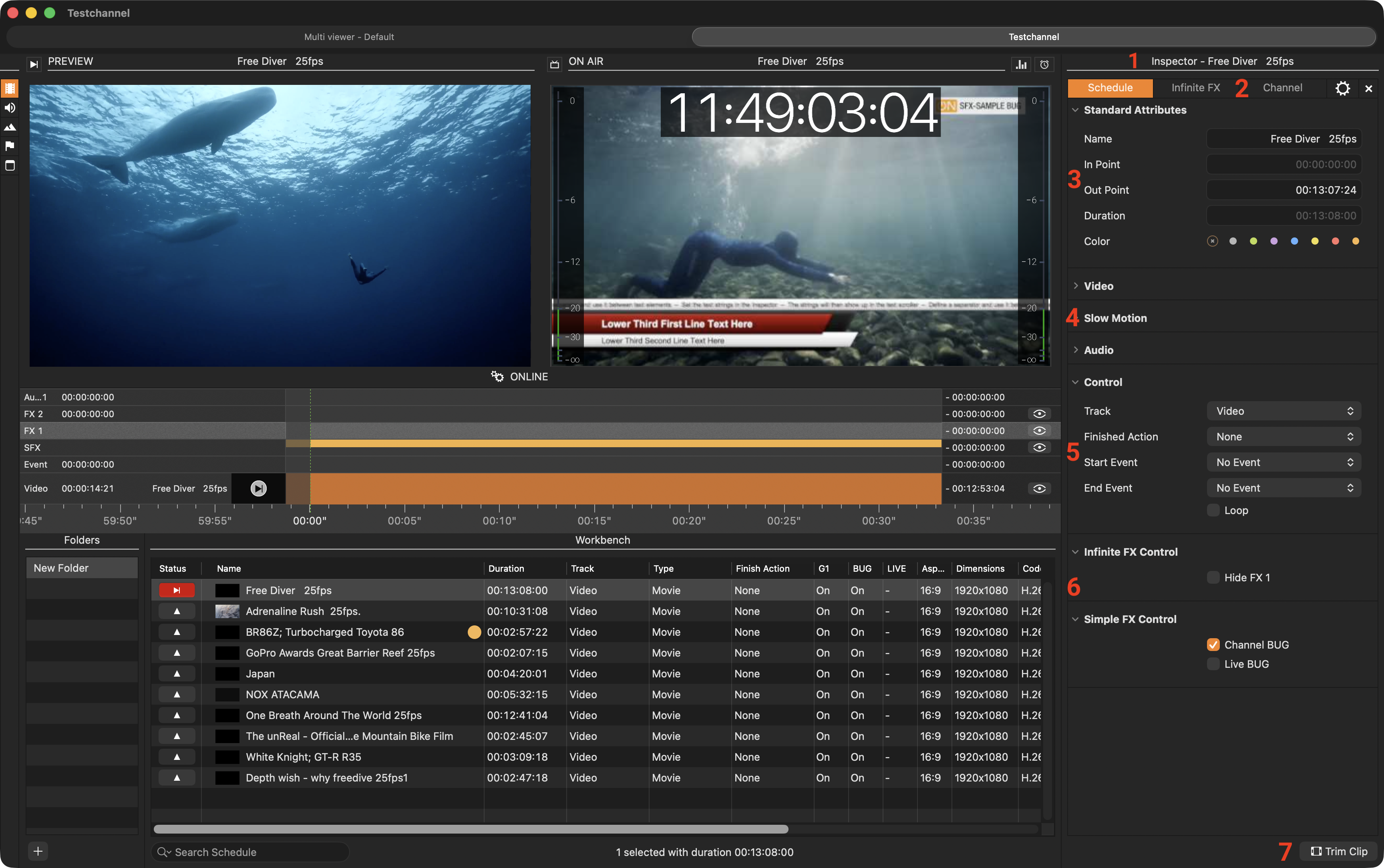1384x868 pixels.
Task: Toggle Video track visibility eye
Action: point(1039,488)
